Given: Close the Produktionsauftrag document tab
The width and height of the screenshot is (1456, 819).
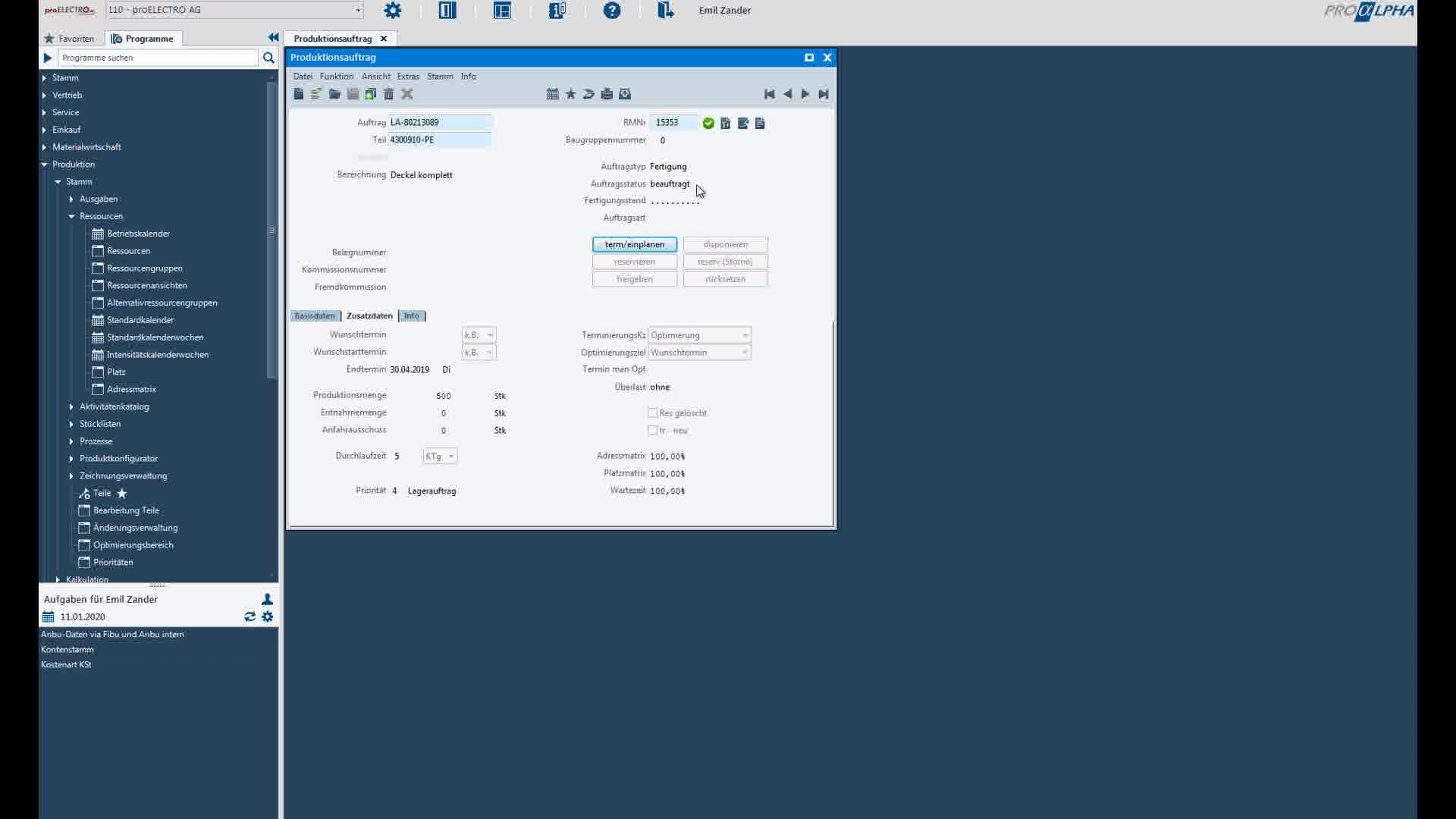Looking at the screenshot, I should [384, 38].
